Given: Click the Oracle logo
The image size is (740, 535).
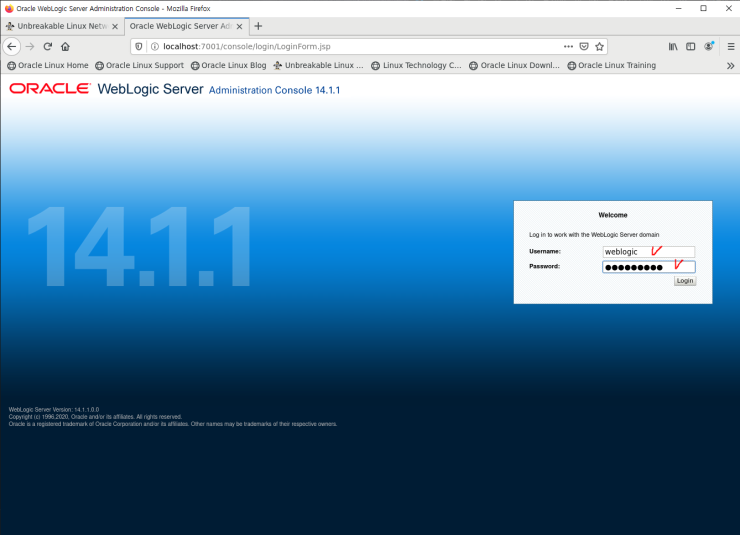Looking at the screenshot, I should 50,89.
